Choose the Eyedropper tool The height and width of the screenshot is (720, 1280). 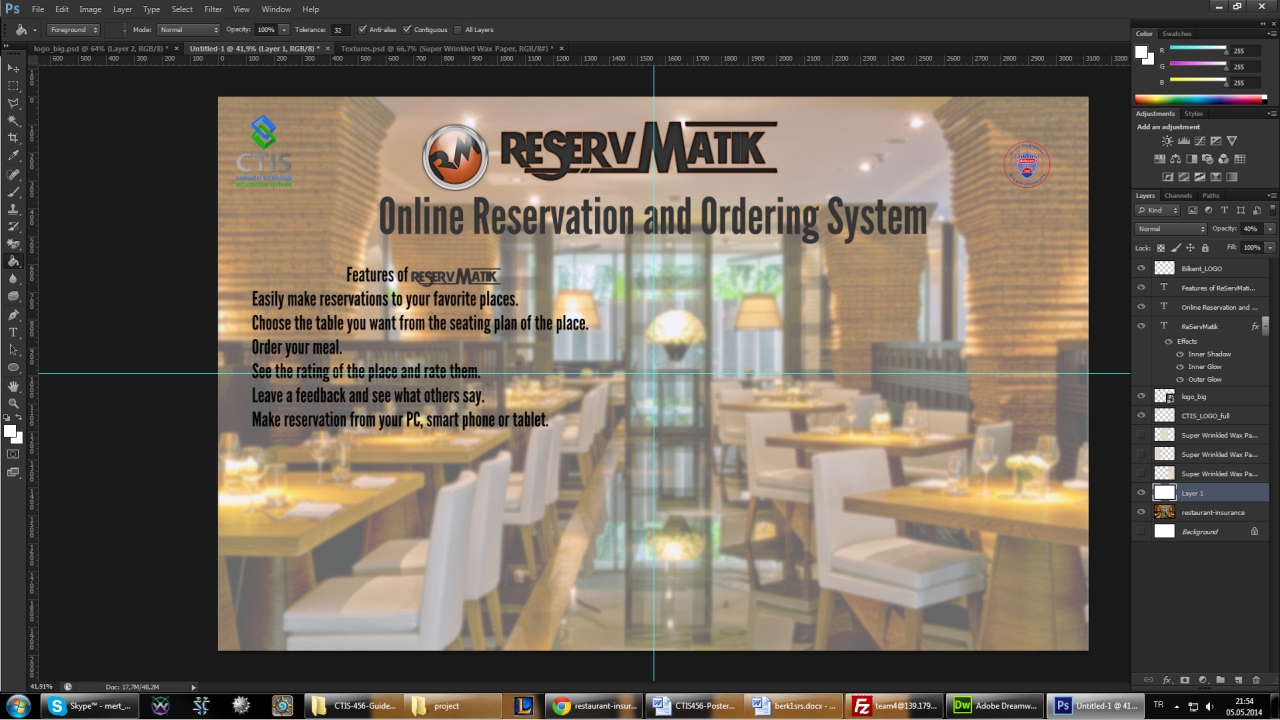coord(13,156)
